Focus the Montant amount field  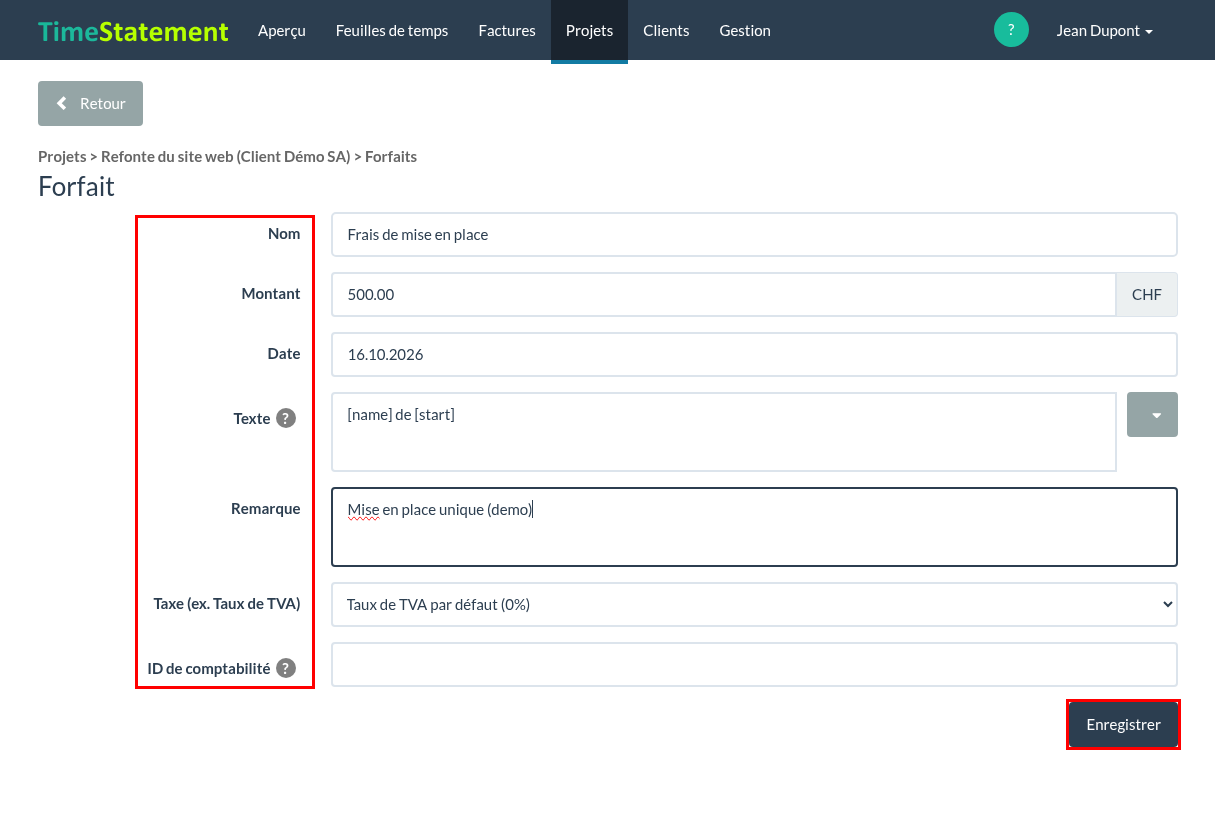click(723, 294)
